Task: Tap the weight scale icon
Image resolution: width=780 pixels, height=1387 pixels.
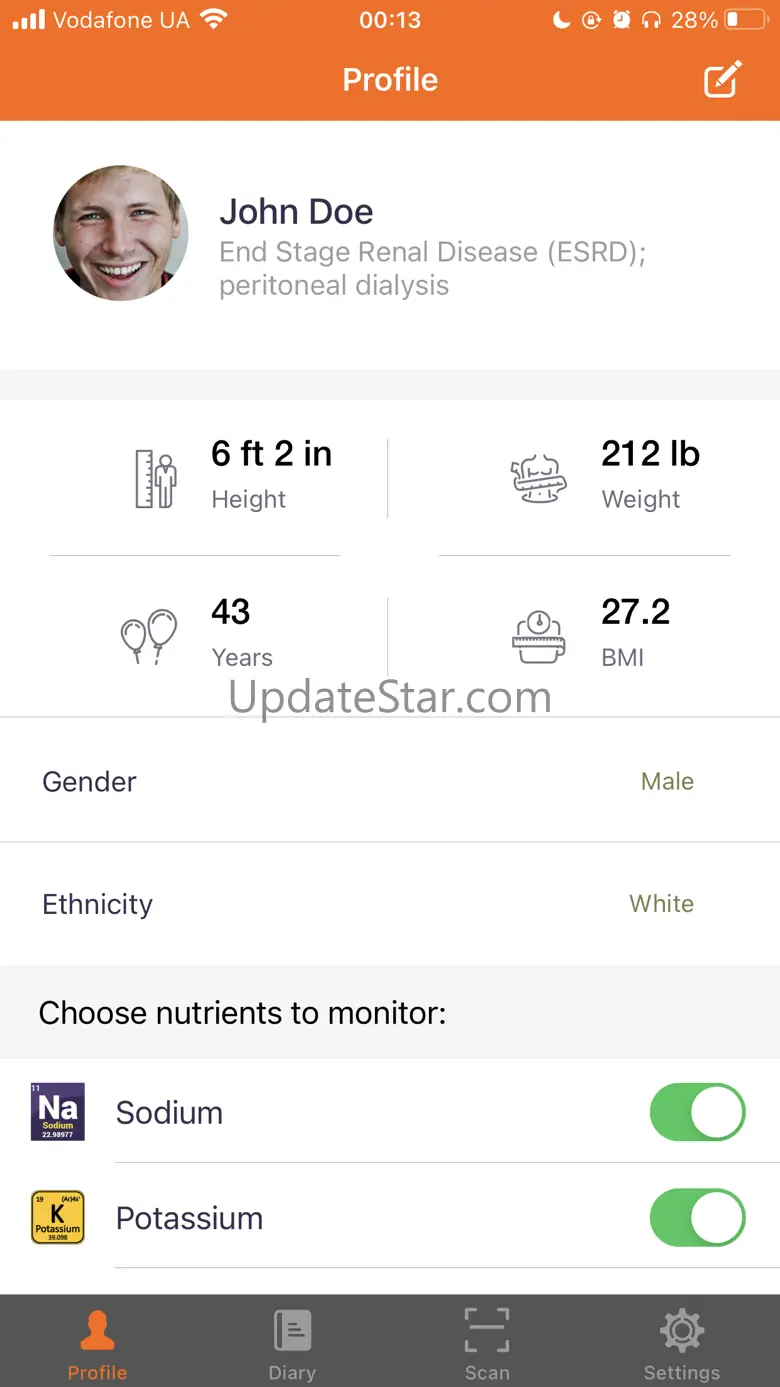Action: pyautogui.click(x=538, y=478)
